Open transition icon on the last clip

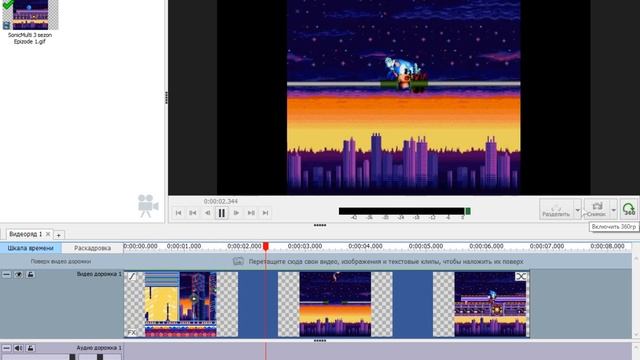521,276
